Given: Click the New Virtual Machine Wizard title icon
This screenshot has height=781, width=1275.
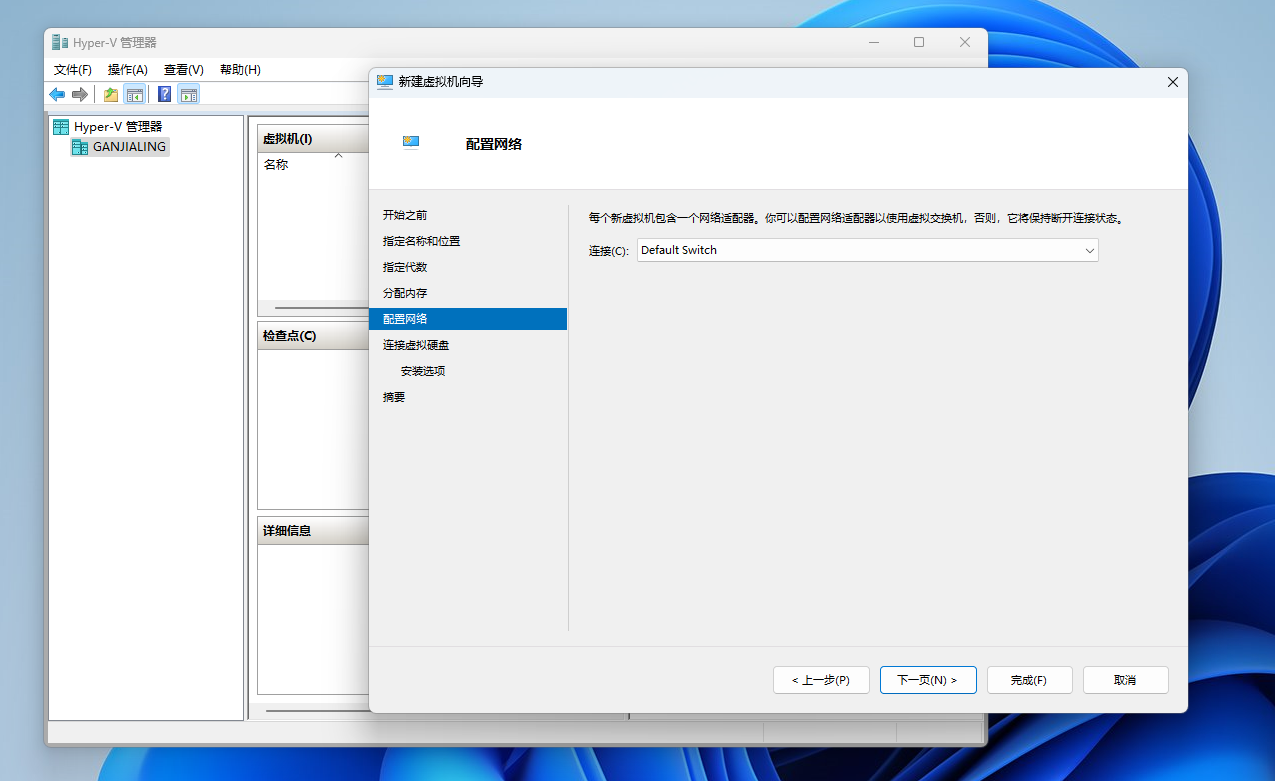Looking at the screenshot, I should click(385, 81).
